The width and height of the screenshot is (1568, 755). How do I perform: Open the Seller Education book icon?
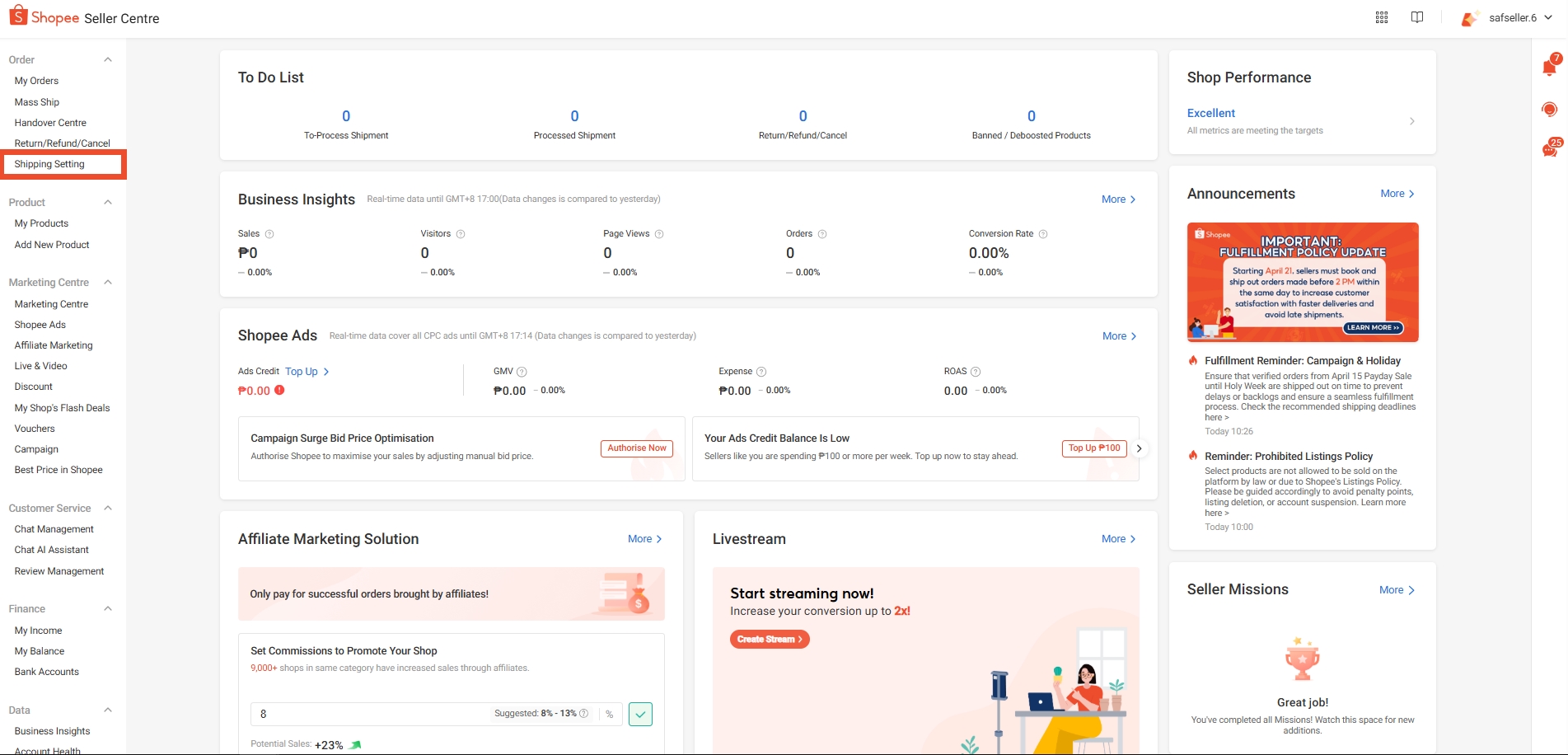[1417, 17]
